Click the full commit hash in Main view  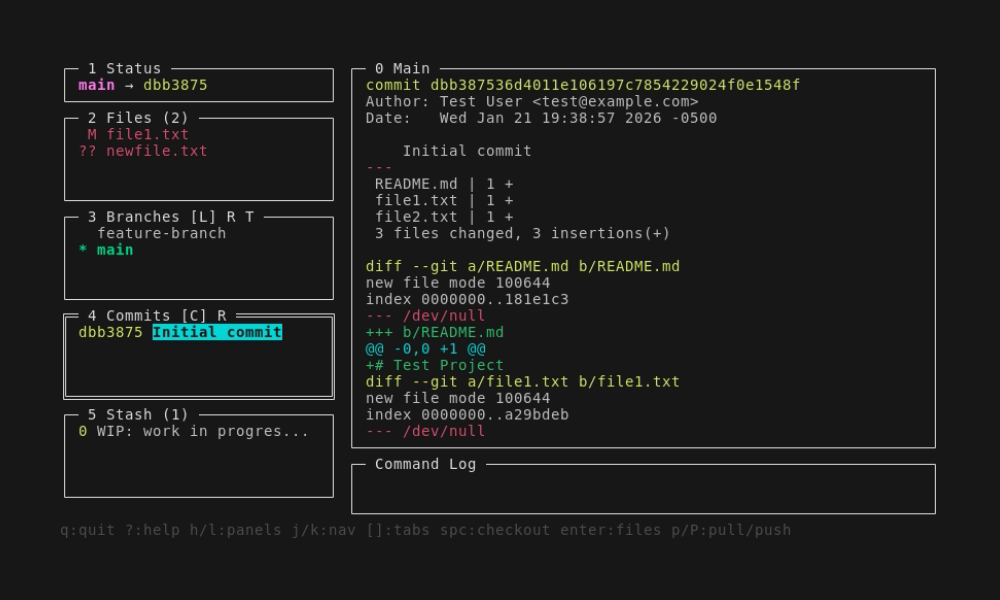coord(615,85)
